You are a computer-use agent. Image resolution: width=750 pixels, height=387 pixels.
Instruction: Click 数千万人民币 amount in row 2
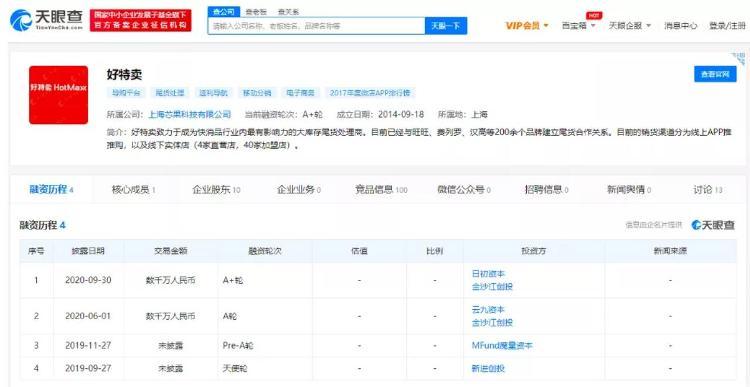(x=170, y=316)
